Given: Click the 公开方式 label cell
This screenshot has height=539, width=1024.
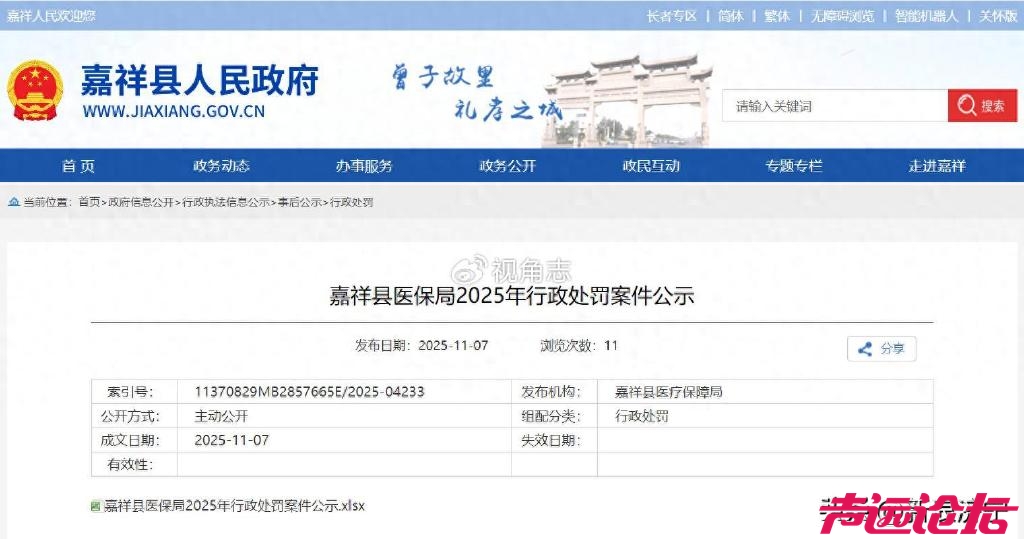Looking at the screenshot, I should click(x=134, y=416).
